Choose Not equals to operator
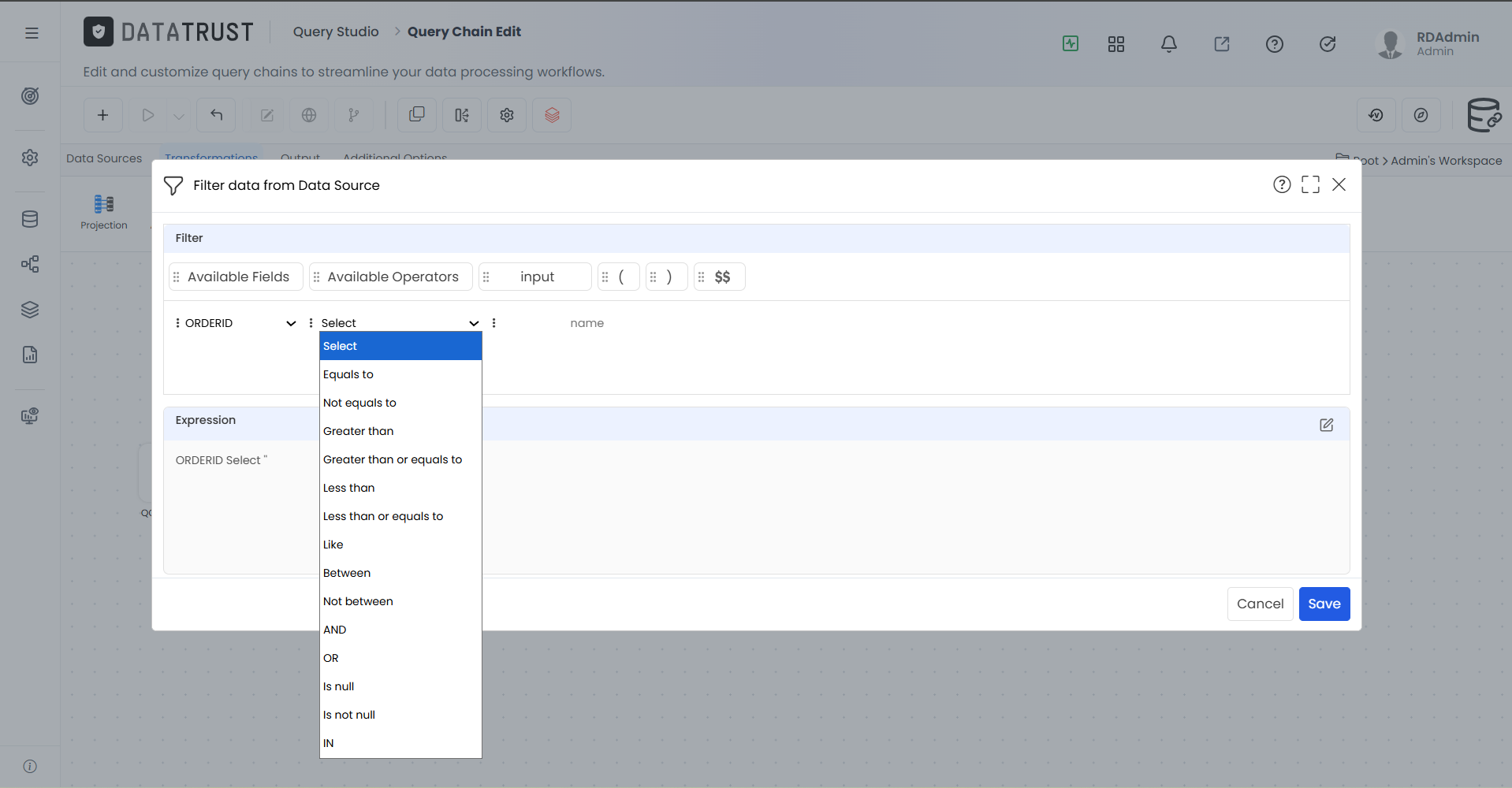Viewport: 1512px width, 788px height. (x=400, y=403)
